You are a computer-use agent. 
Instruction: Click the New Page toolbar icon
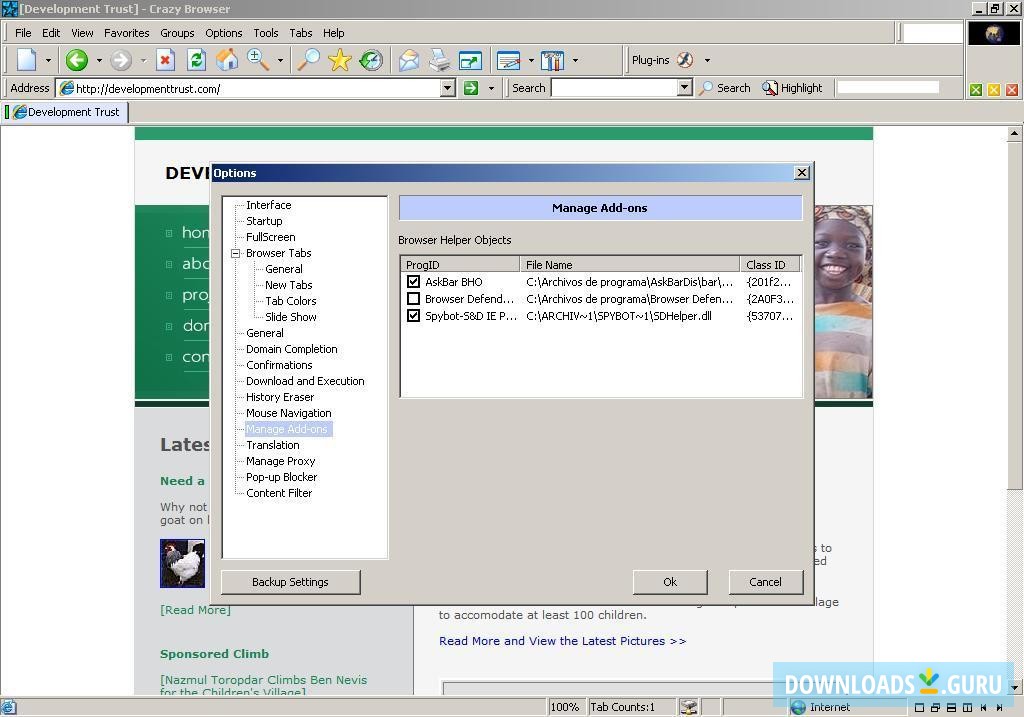[27, 60]
